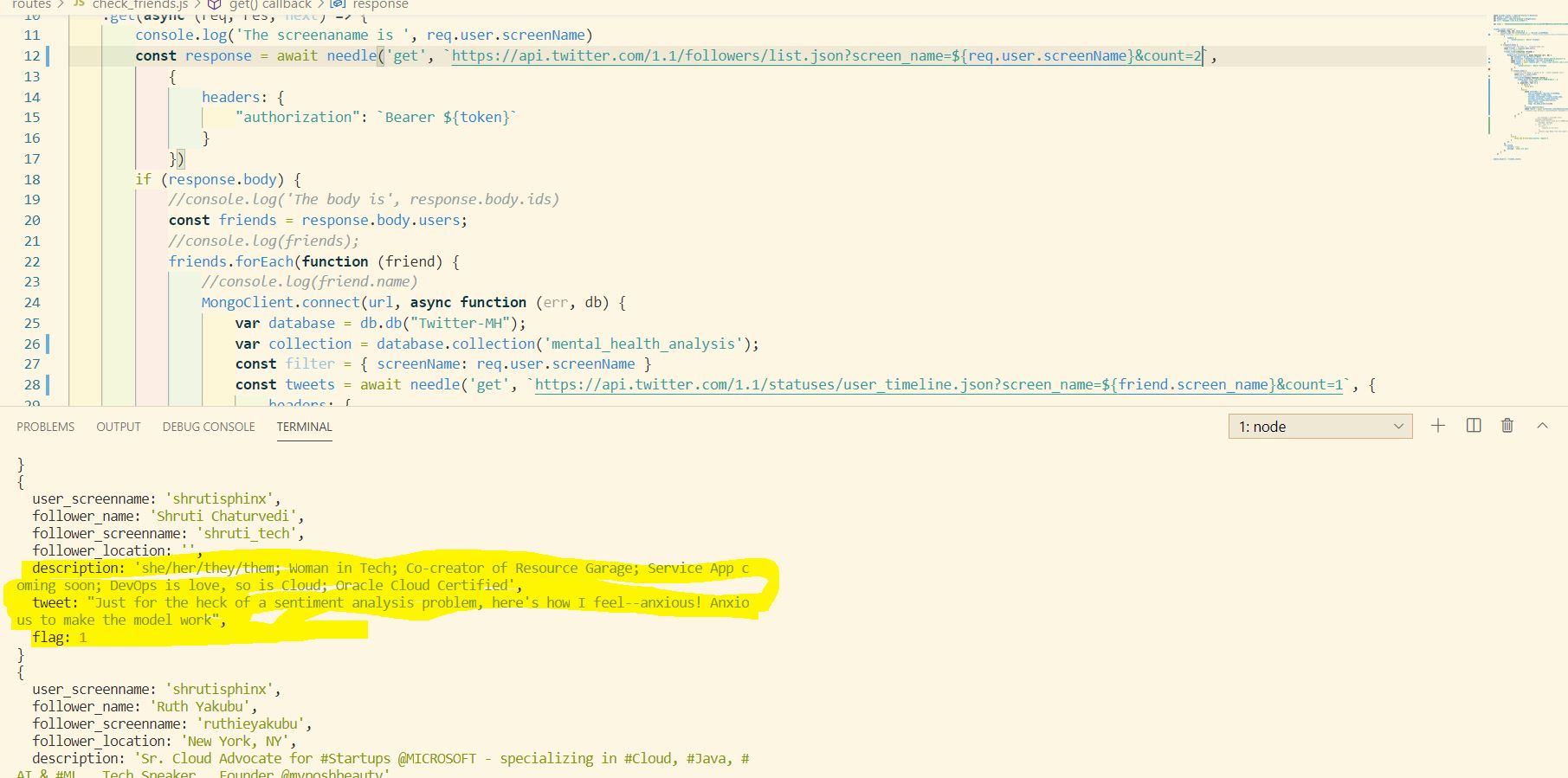Click terminal line 'flag: 1'
The height and width of the screenshot is (778, 1568).
tap(60, 638)
